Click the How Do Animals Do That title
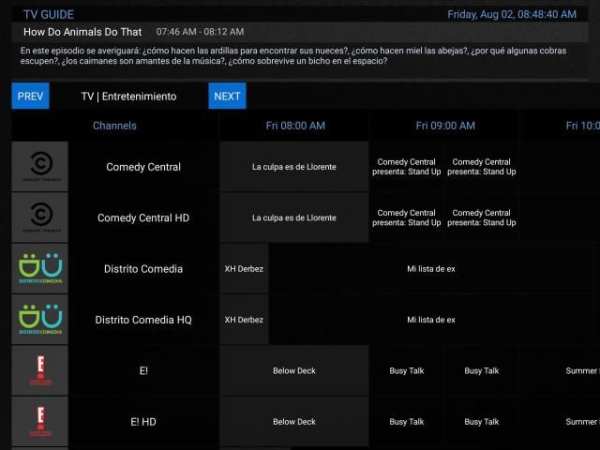The height and width of the screenshot is (450, 600). pos(83,32)
